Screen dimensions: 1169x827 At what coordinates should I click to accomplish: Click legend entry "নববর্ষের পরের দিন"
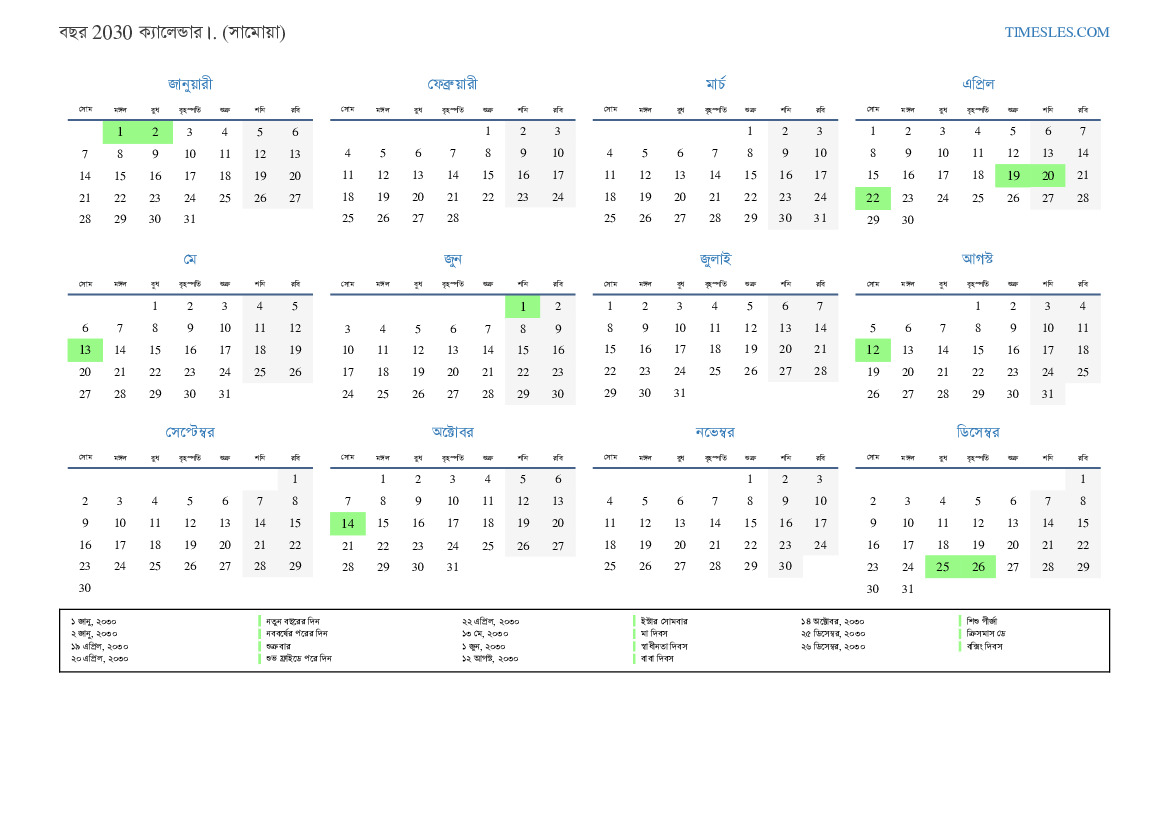coord(297,634)
